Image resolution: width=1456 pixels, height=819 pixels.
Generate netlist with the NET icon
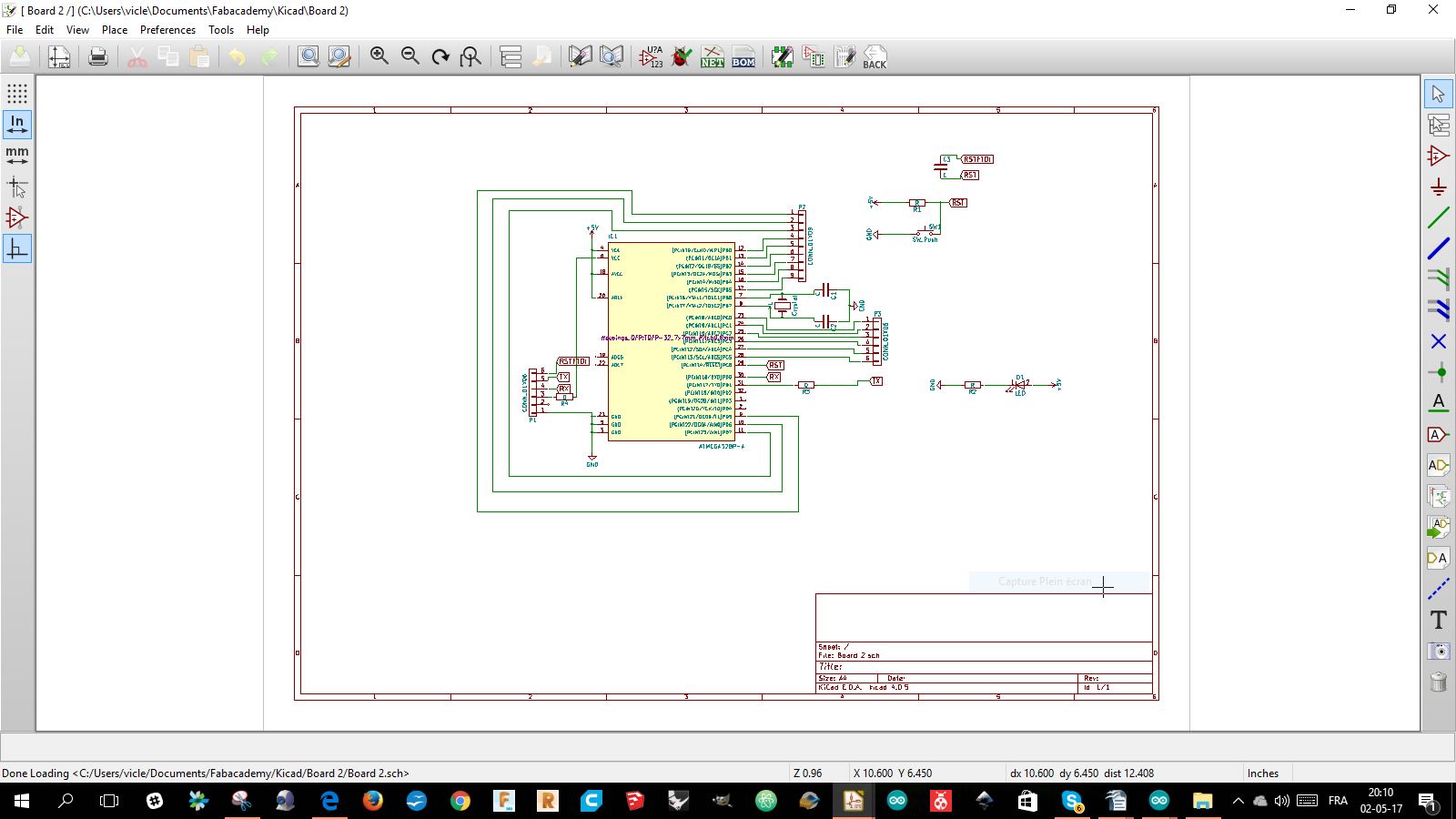(712, 57)
